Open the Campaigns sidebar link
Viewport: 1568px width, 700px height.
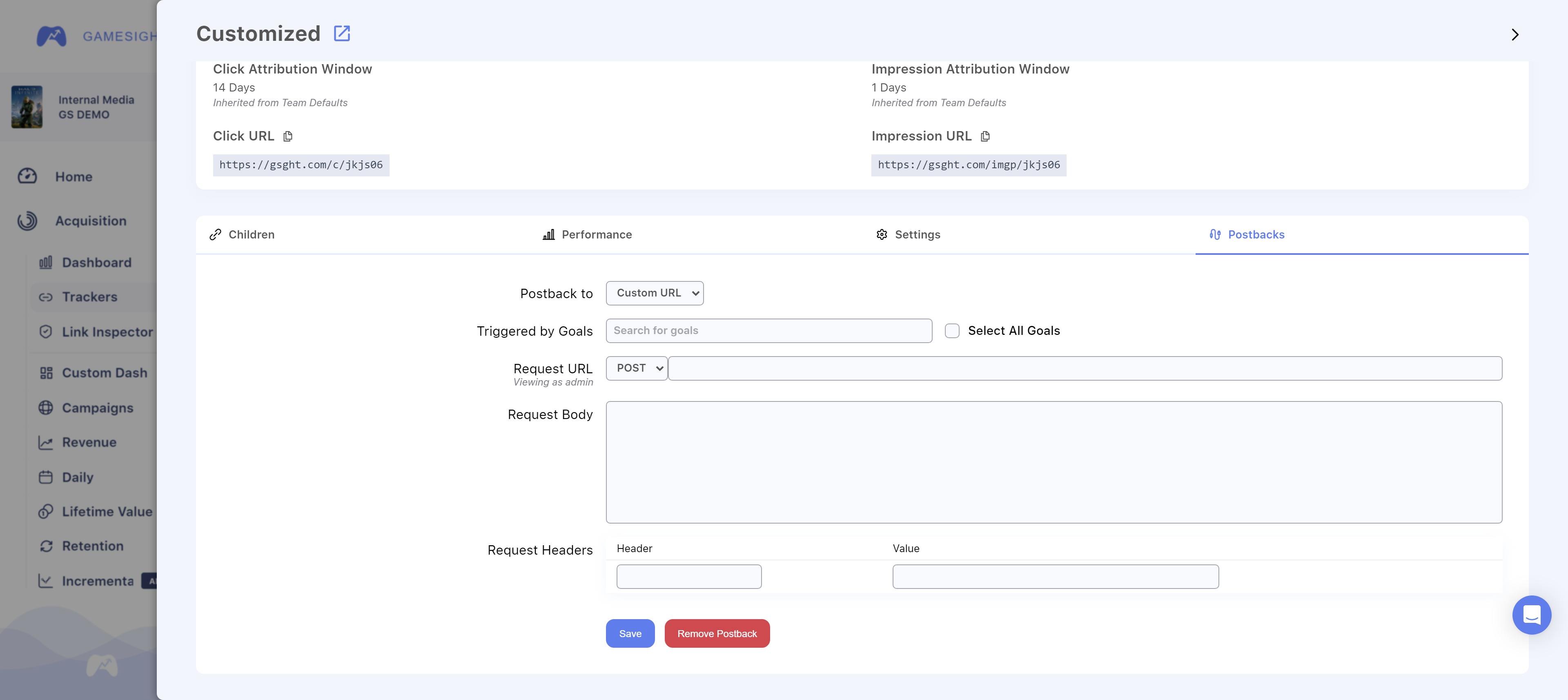pos(98,408)
